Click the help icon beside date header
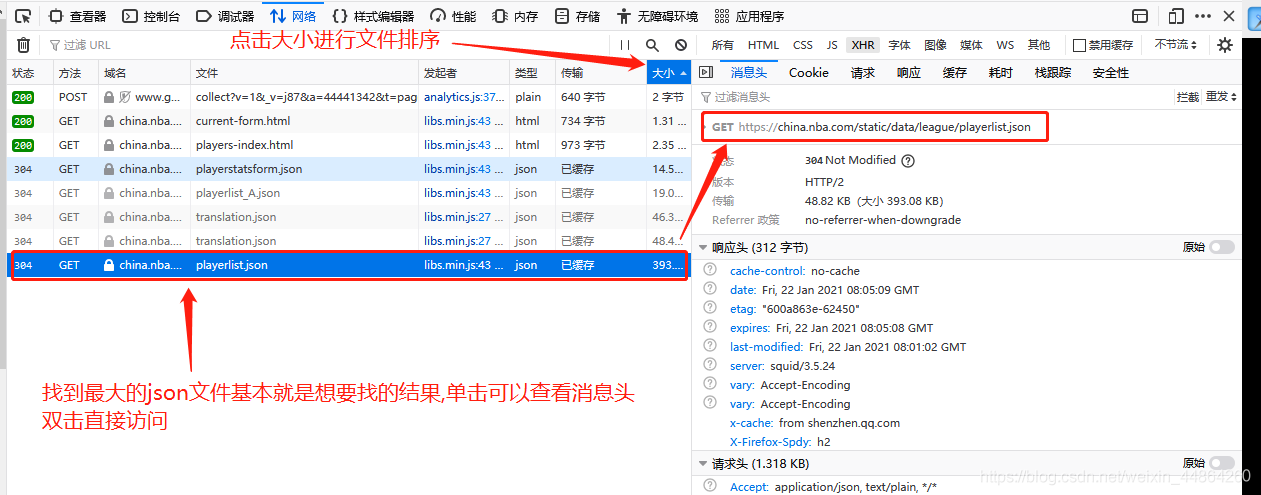 [x=710, y=289]
